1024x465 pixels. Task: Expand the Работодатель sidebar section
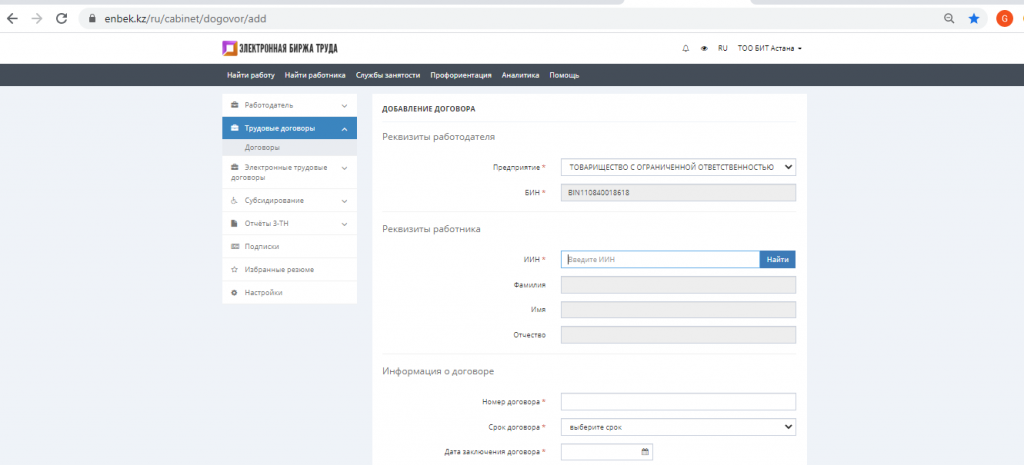coord(289,105)
